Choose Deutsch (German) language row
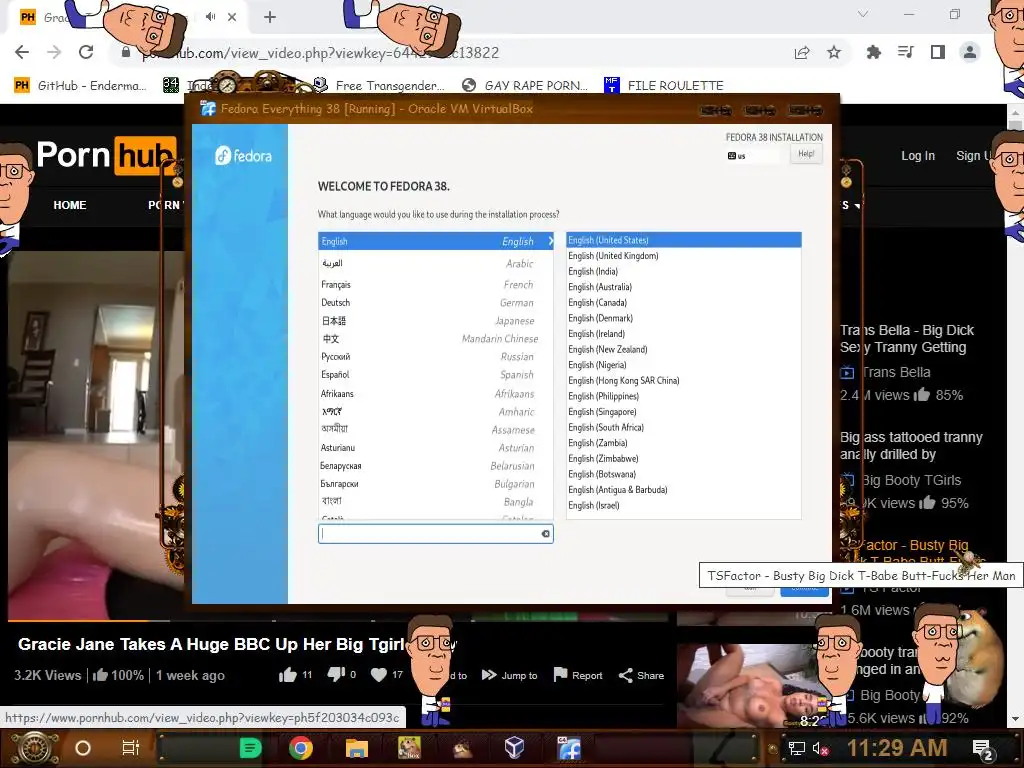The height and width of the screenshot is (768, 1024). 436,303
